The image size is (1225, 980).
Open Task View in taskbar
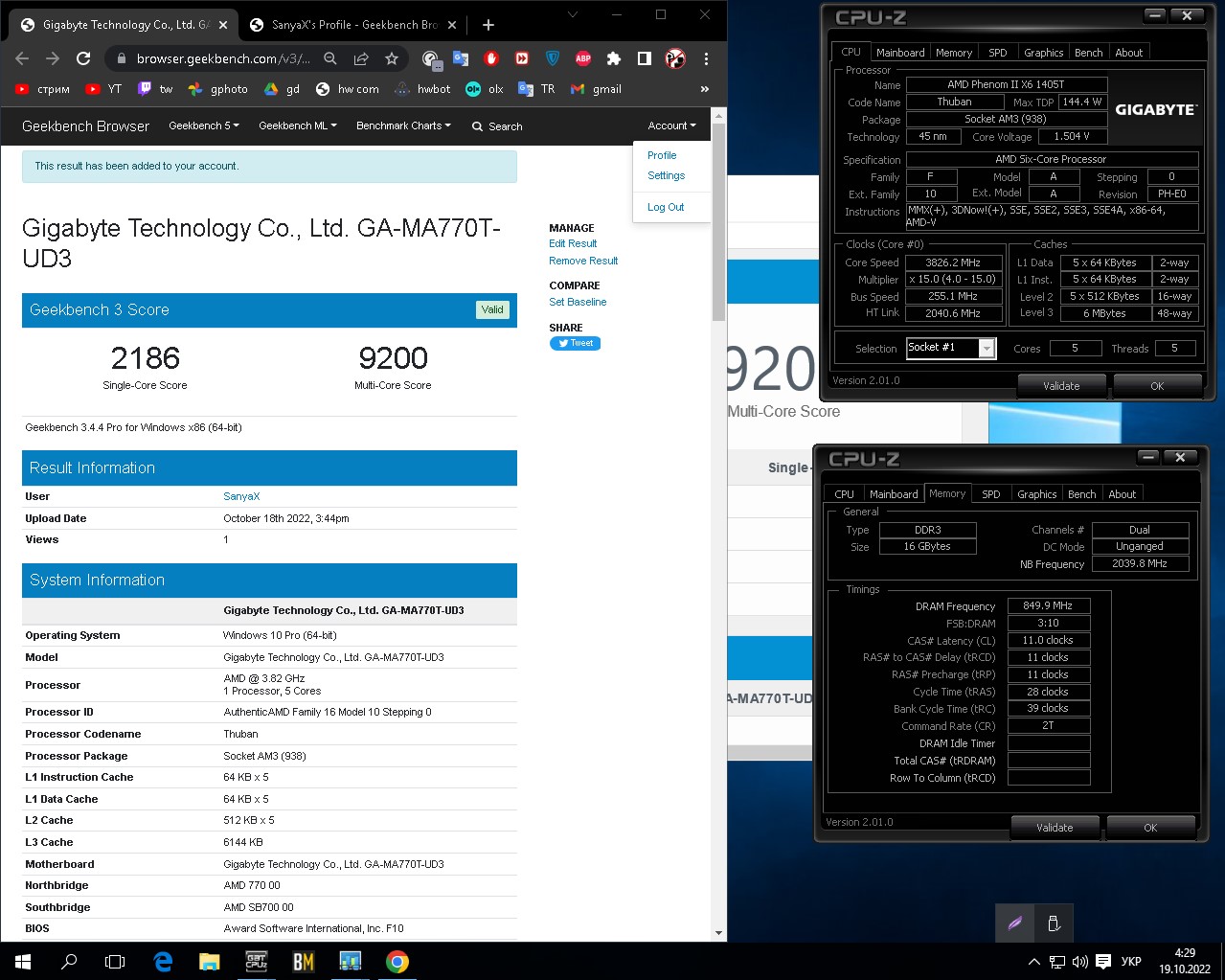point(115,961)
